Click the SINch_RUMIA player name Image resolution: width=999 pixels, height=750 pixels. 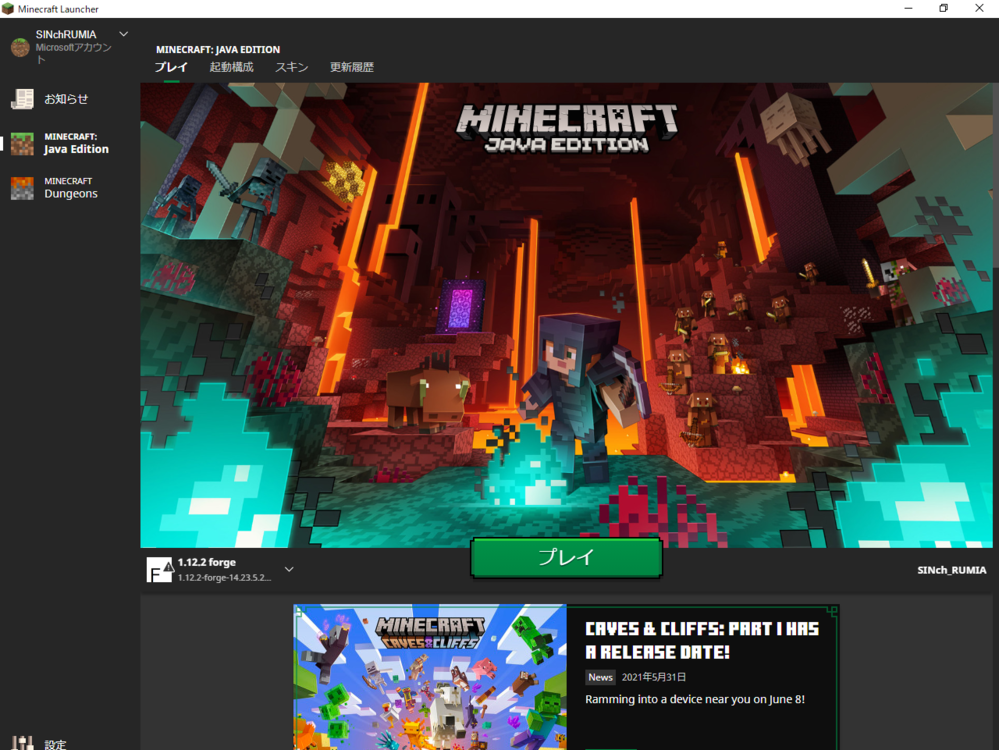coord(951,570)
